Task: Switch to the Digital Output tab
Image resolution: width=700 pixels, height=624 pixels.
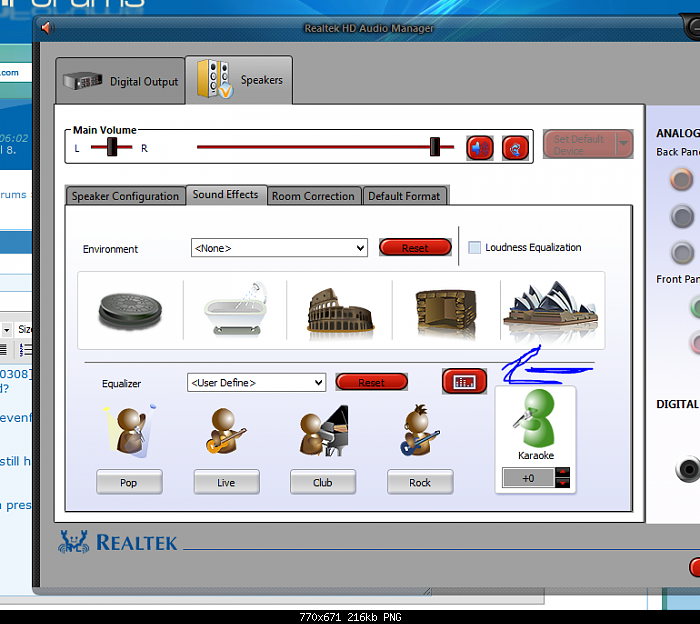Action: [121, 81]
